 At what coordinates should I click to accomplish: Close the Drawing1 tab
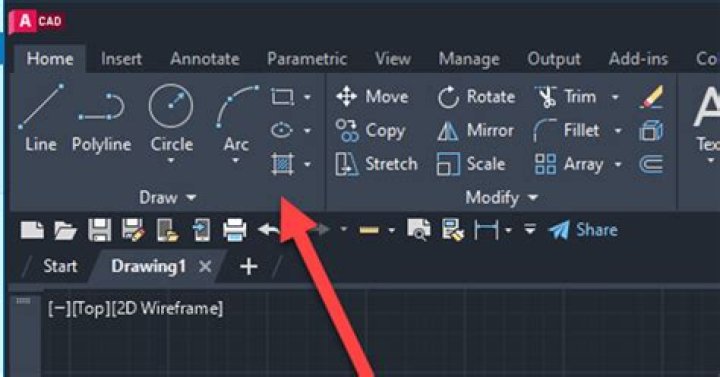[x=205, y=266]
